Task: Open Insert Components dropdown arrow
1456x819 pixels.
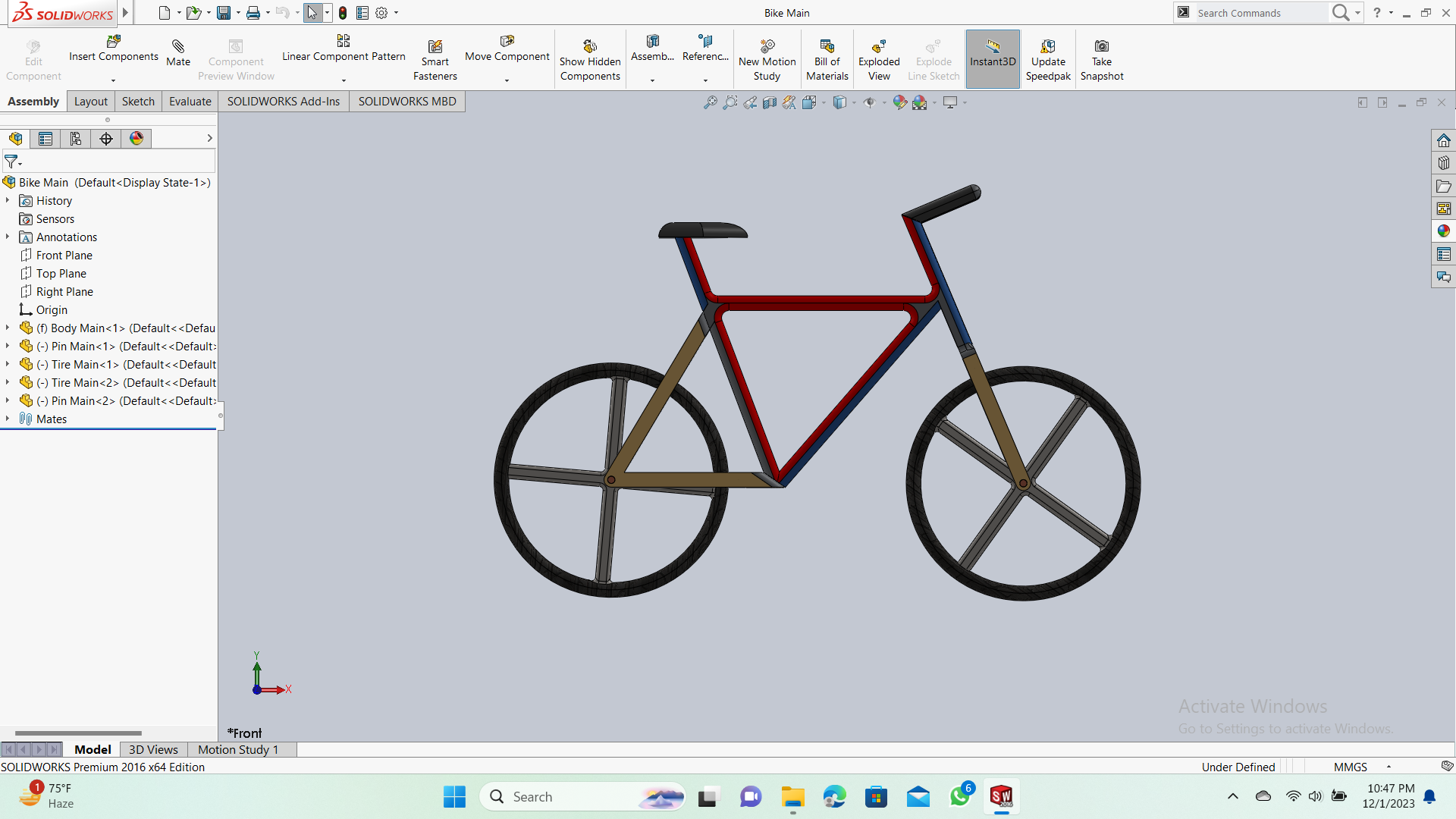Action: (x=113, y=80)
